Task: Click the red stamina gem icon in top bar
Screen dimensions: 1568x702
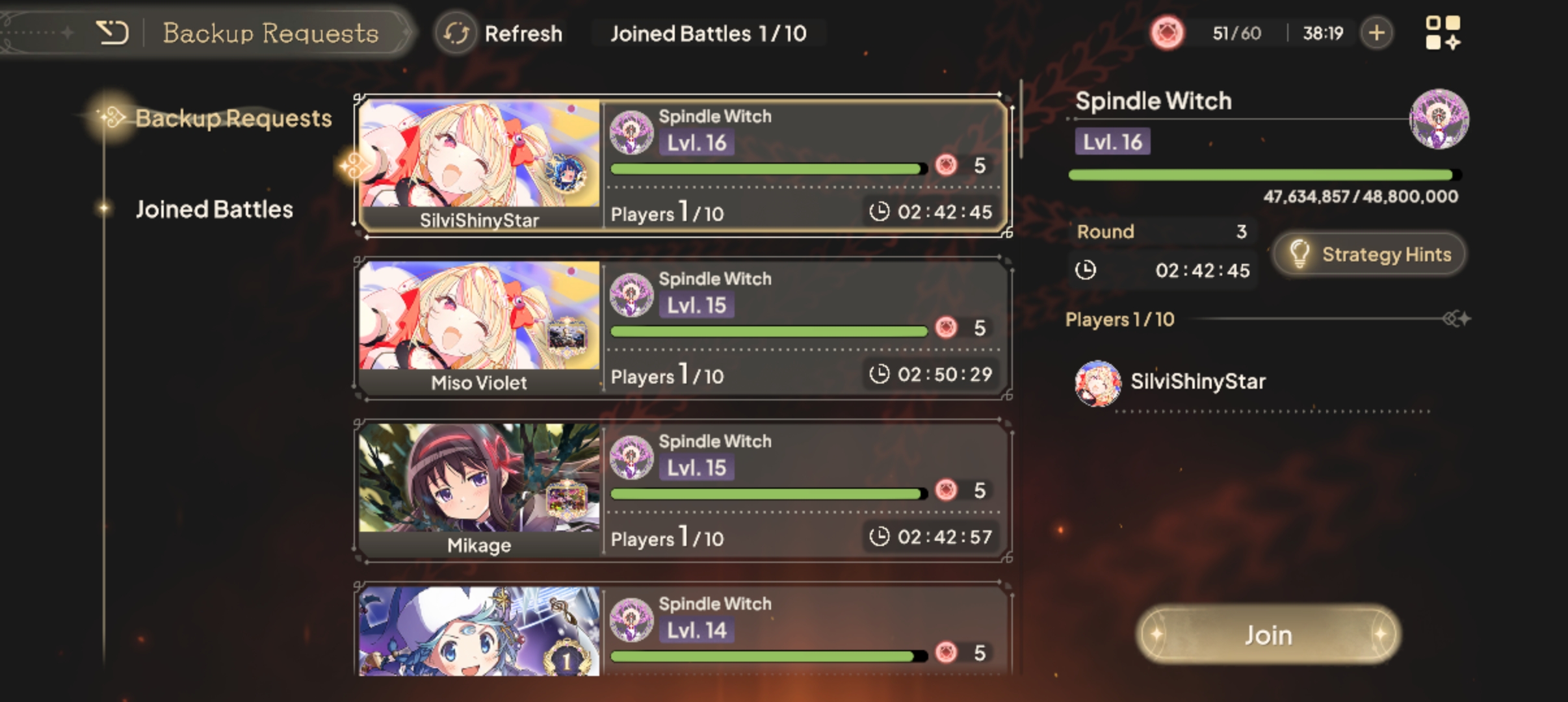Action: 1167,32
